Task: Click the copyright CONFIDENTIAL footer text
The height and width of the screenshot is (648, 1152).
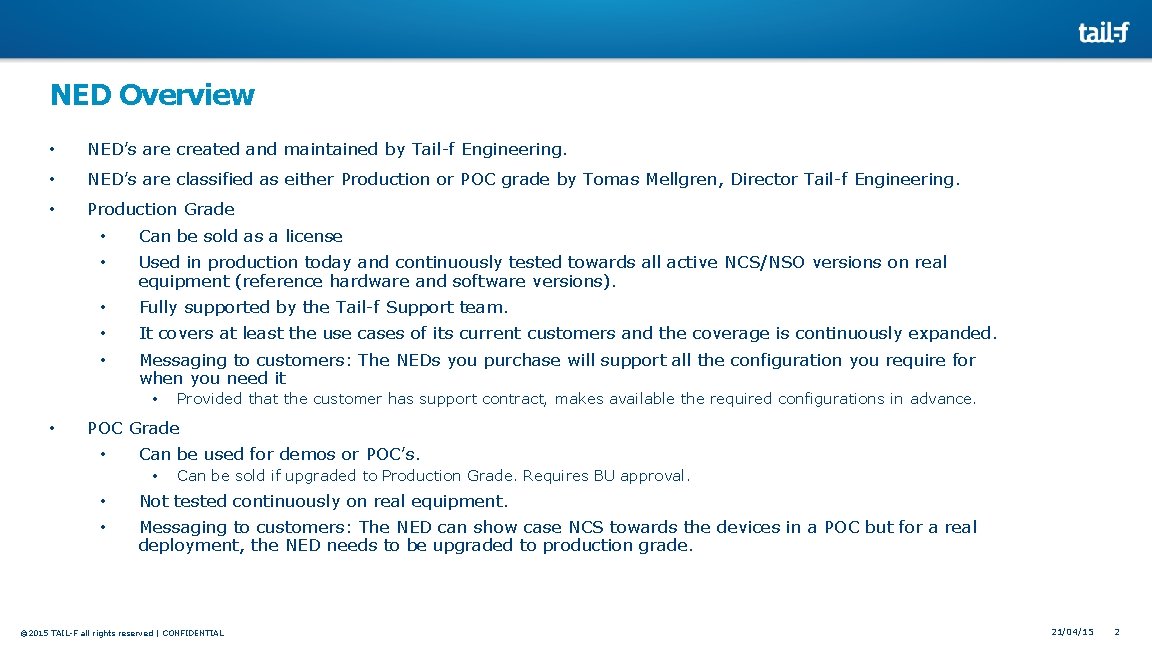Action: coord(122,633)
